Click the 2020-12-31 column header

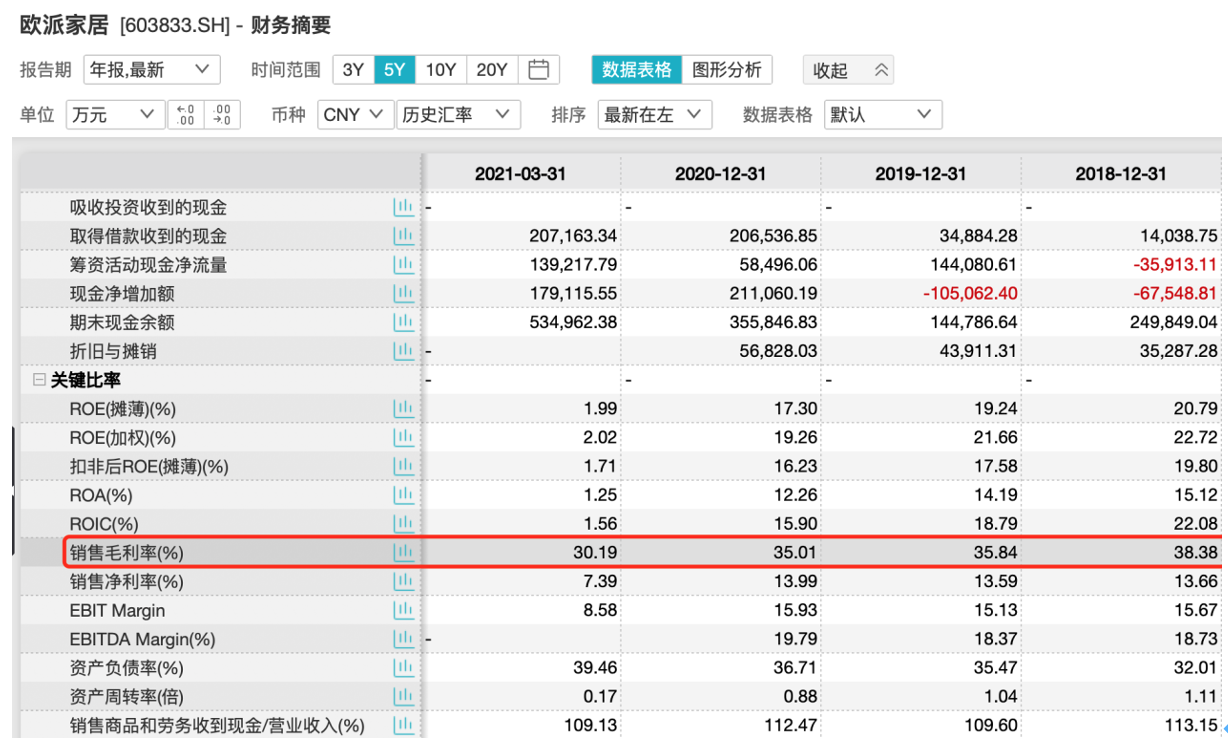720,174
